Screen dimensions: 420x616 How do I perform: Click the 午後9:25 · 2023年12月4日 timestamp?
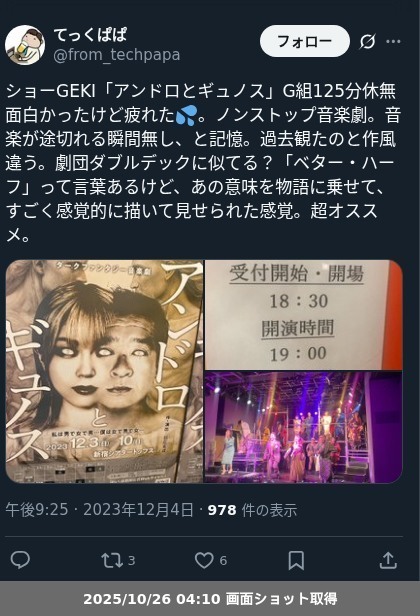[x=99, y=510]
